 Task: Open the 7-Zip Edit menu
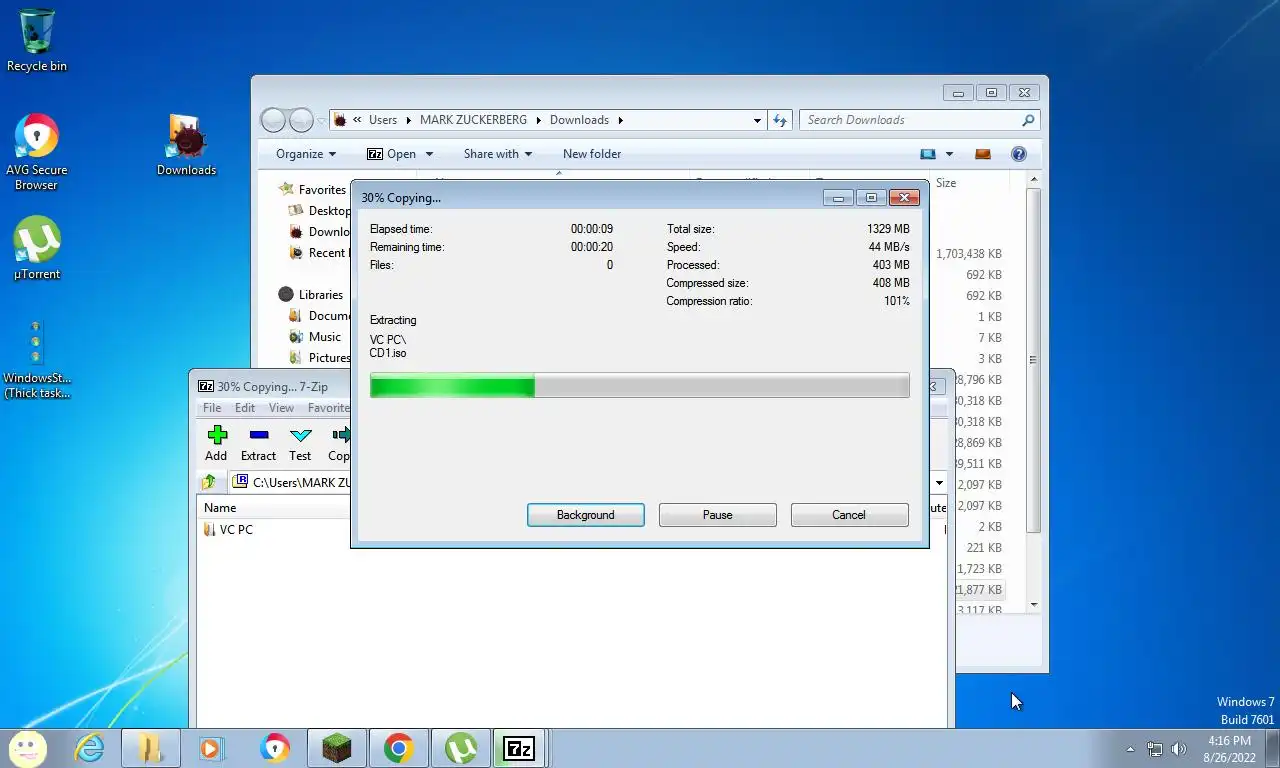pyautogui.click(x=245, y=408)
